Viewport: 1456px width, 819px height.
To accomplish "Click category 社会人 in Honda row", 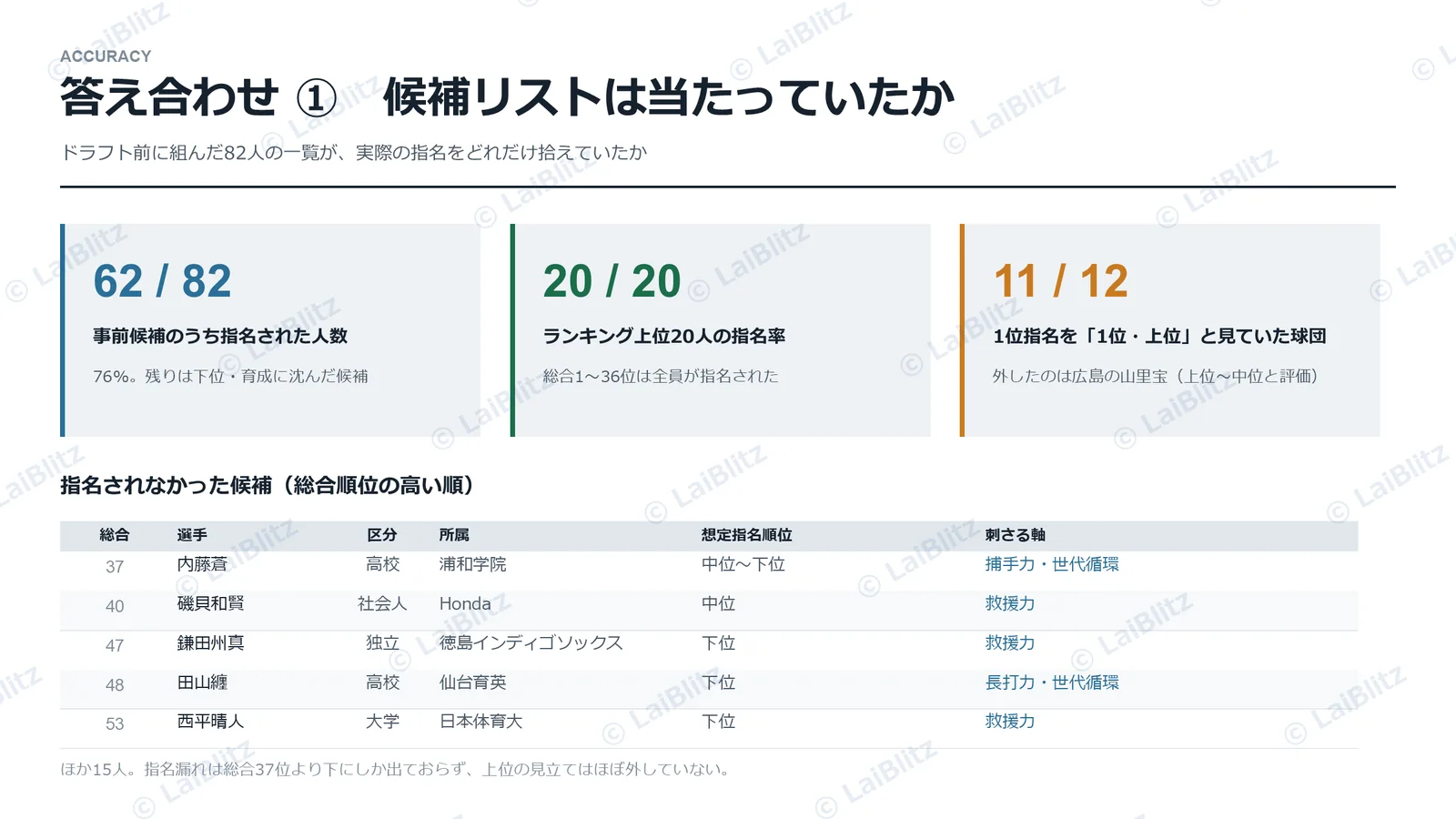I will tap(382, 603).
